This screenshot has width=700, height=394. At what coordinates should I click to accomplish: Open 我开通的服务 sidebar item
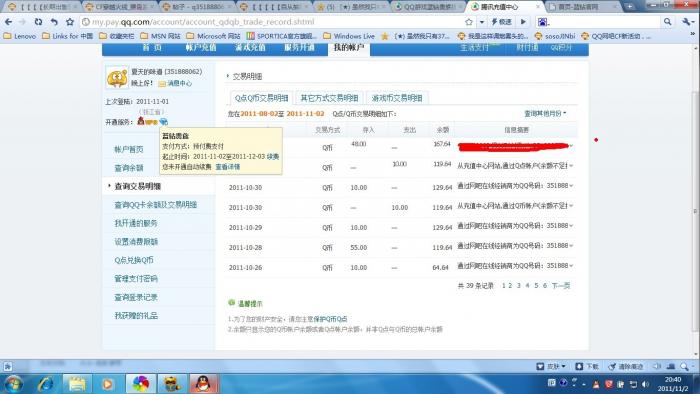[x=136, y=223]
